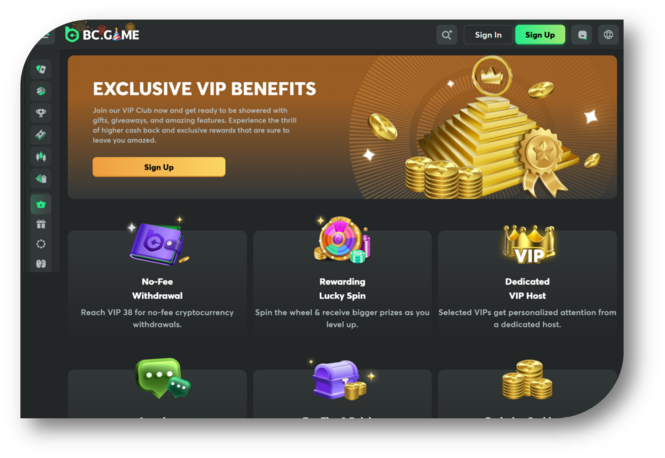Open the candlestick Trading sidebar icon
665x458 pixels.
point(41,157)
